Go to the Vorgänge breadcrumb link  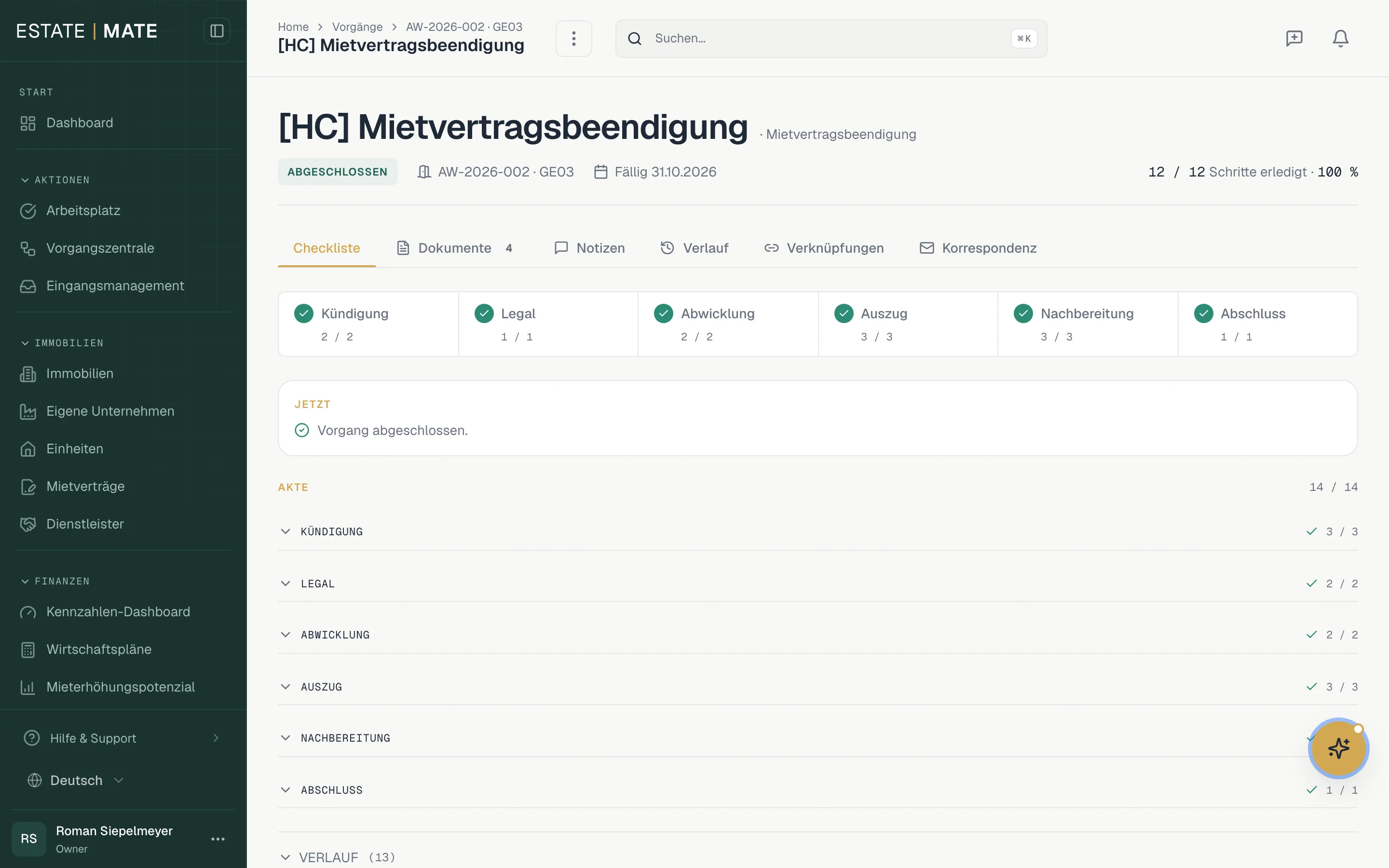tap(357, 27)
